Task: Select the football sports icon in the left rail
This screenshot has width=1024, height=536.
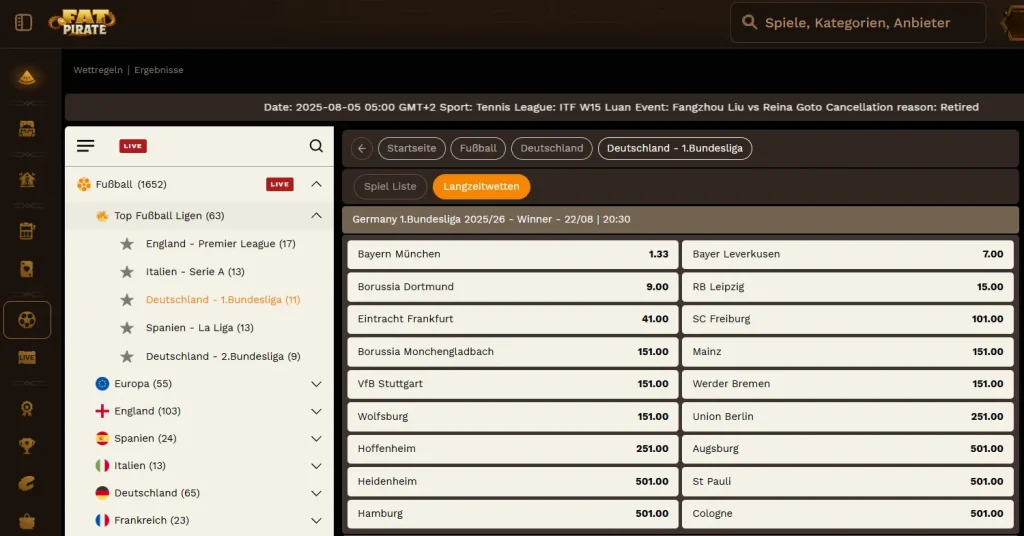Action: (27, 320)
